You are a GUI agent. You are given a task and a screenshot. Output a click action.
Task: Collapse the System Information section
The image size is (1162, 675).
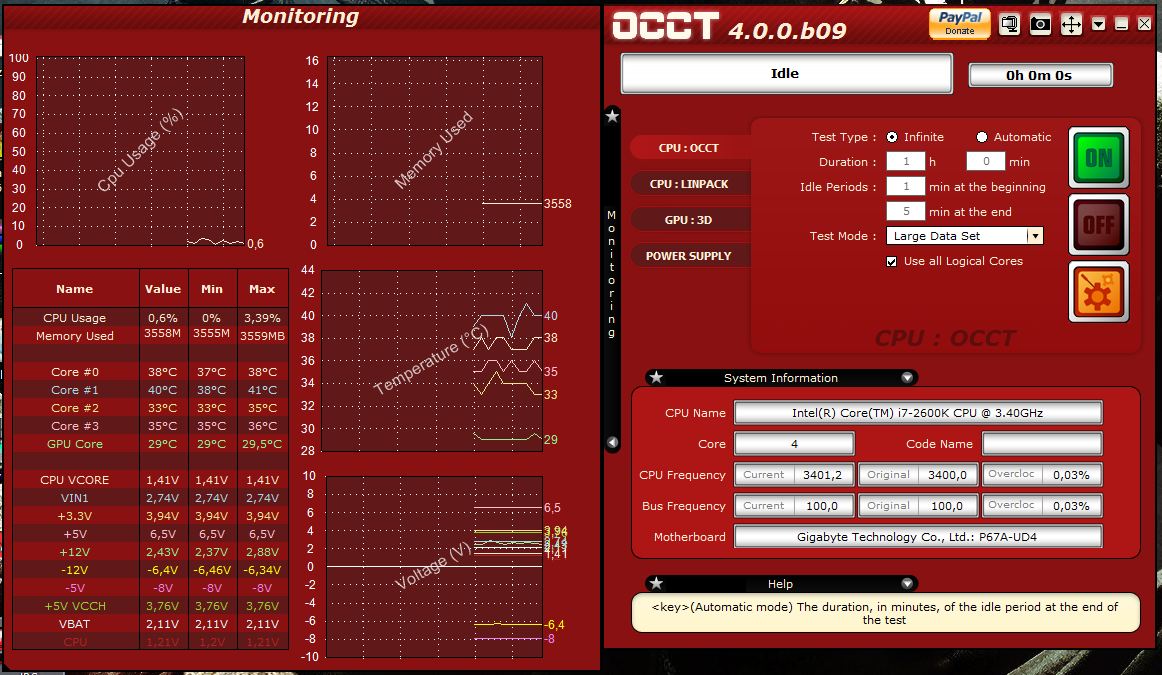(907, 377)
